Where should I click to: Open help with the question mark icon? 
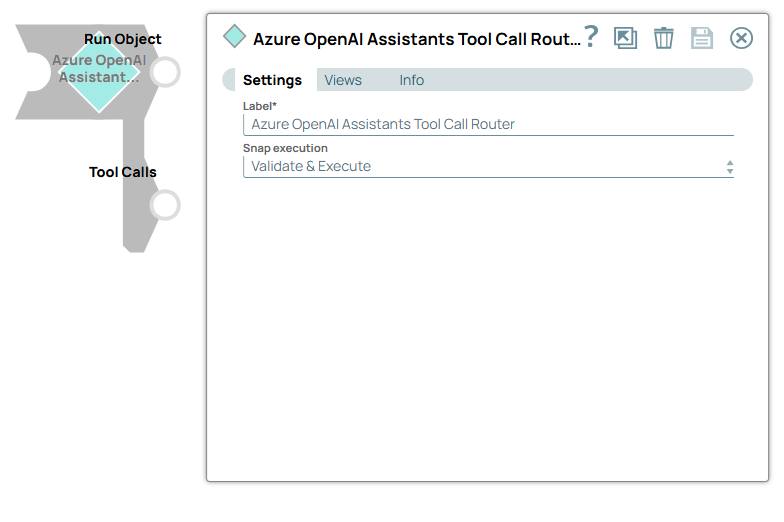click(x=591, y=37)
